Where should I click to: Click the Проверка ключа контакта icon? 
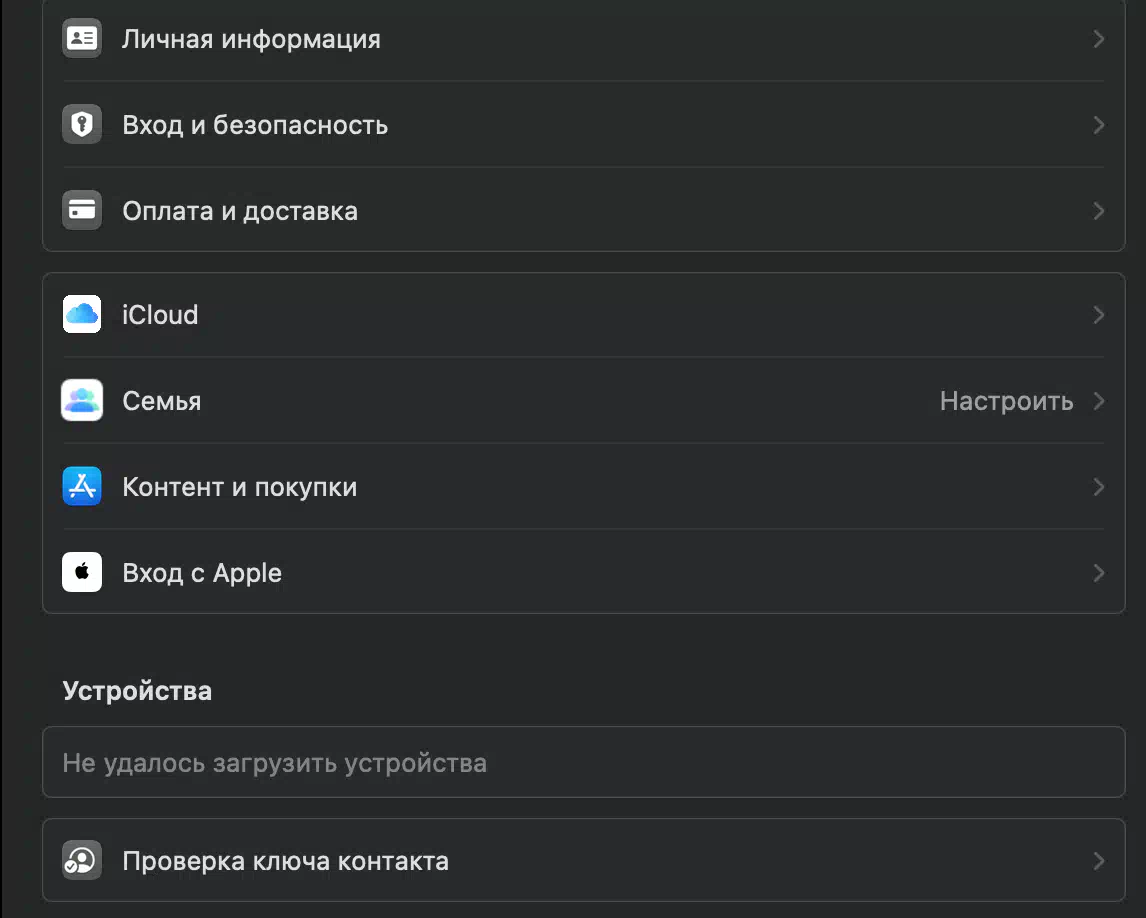[82, 860]
